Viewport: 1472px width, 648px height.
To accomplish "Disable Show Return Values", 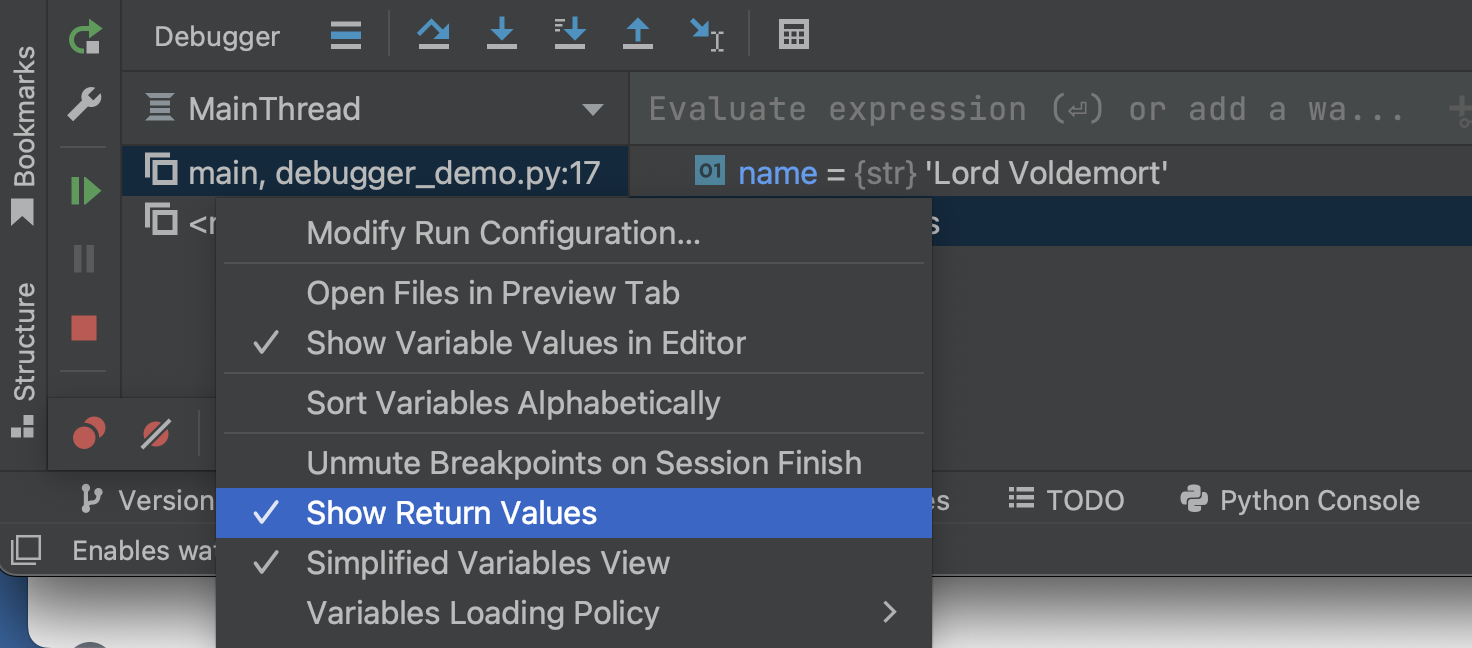I will click(x=451, y=512).
